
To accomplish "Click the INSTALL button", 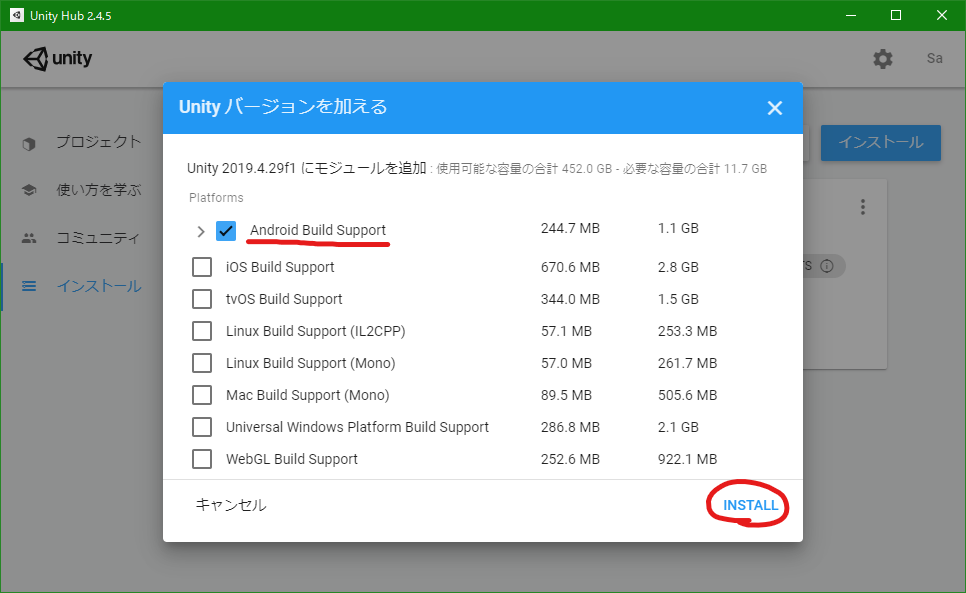I will (750, 506).
